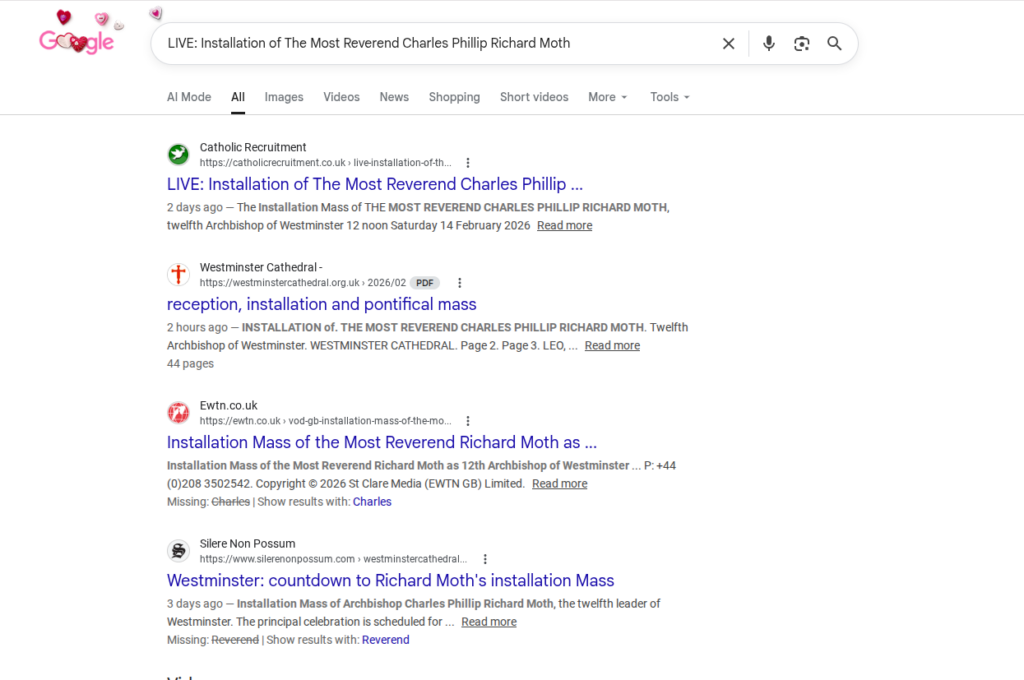Viewport: 1024px width, 680px height.
Task: Click inside the search query text field
Action: tap(430, 43)
